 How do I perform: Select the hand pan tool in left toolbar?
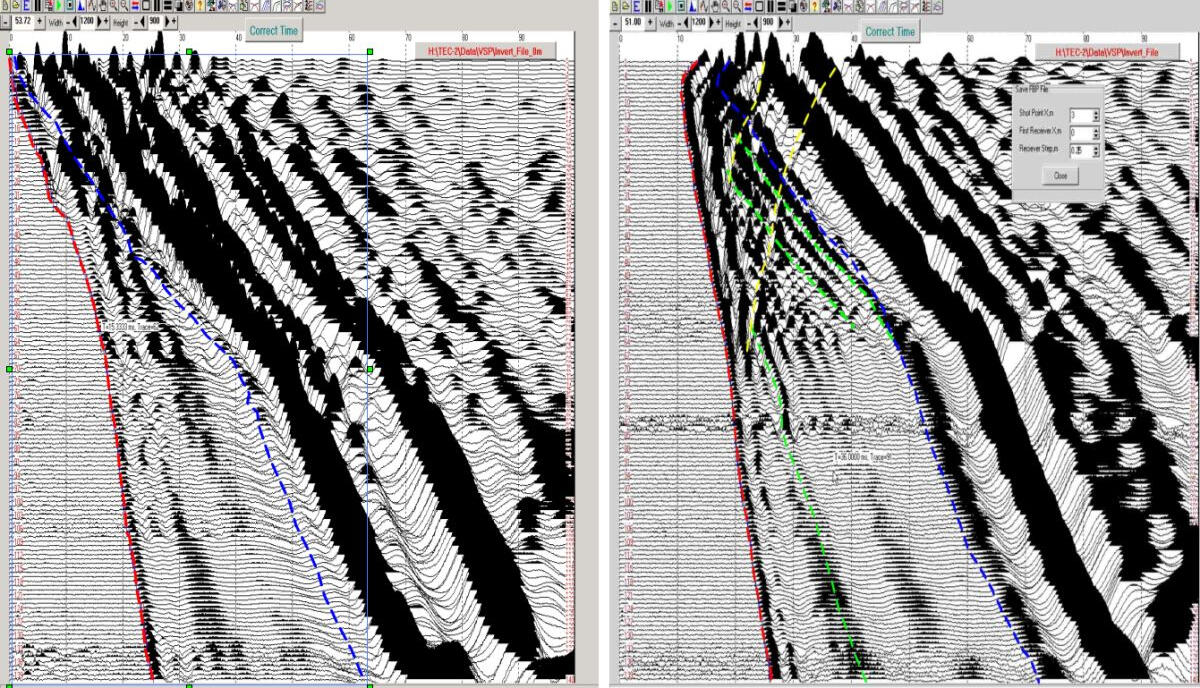(101, 5)
